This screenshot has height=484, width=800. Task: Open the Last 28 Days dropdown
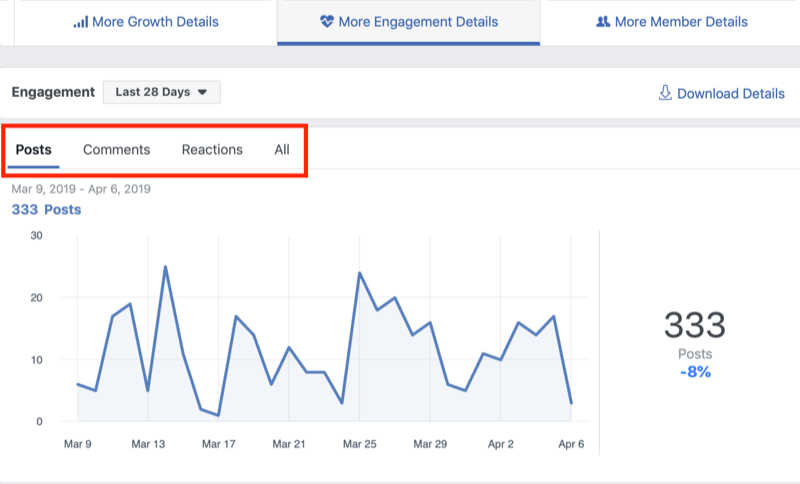coord(161,93)
